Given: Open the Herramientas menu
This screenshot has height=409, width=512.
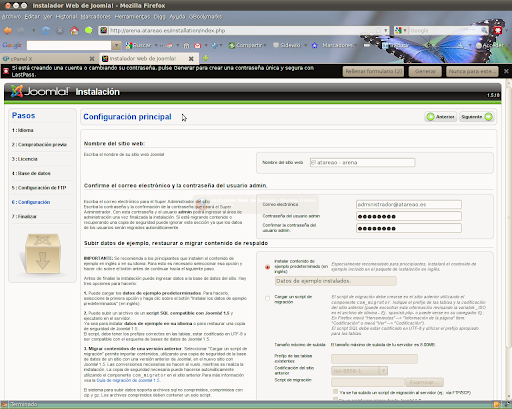Looking at the screenshot, I should tap(132, 16).
